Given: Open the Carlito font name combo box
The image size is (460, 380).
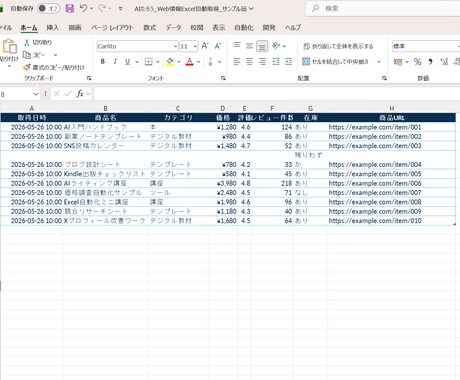Looking at the screenshot, I should [137, 46].
